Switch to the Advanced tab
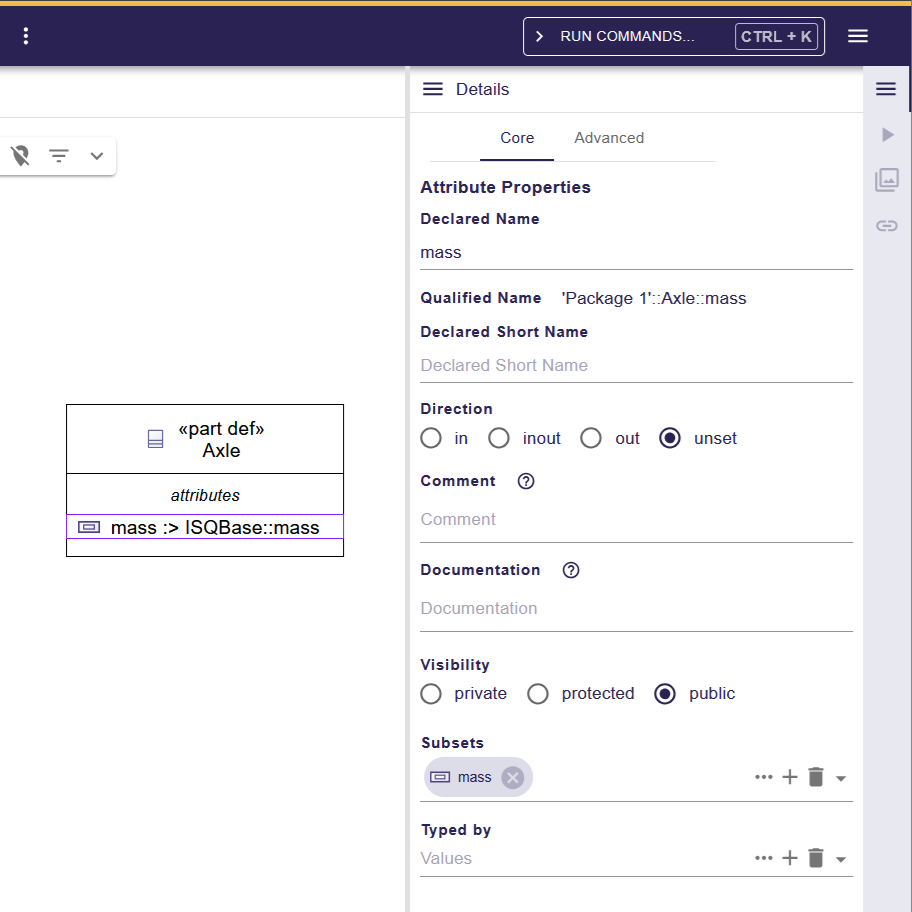The width and height of the screenshot is (912, 912). tap(608, 137)
